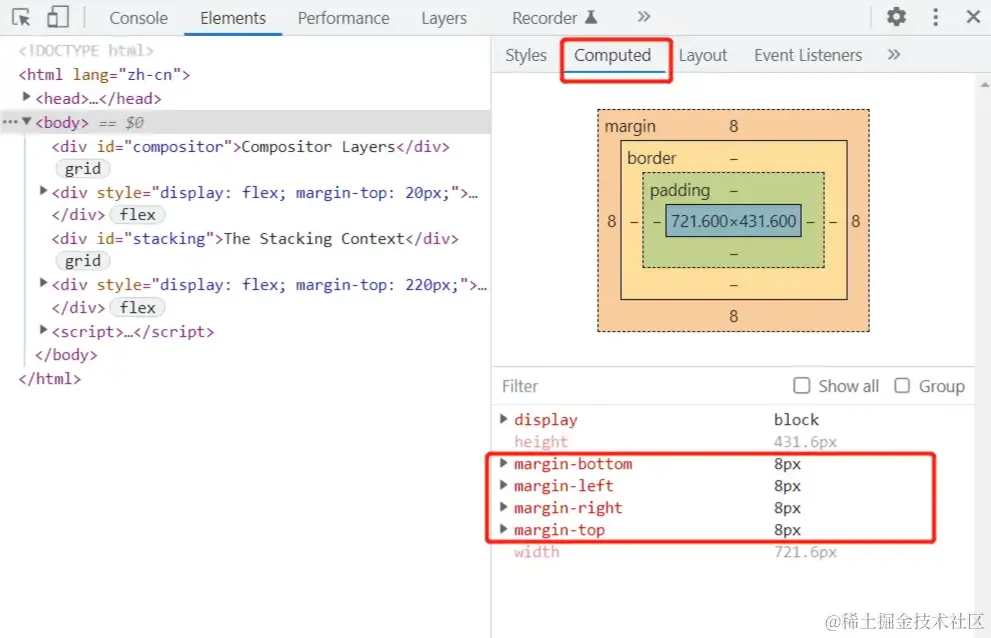Expand the head element node
991x638 pixels.
click(27, 97)
